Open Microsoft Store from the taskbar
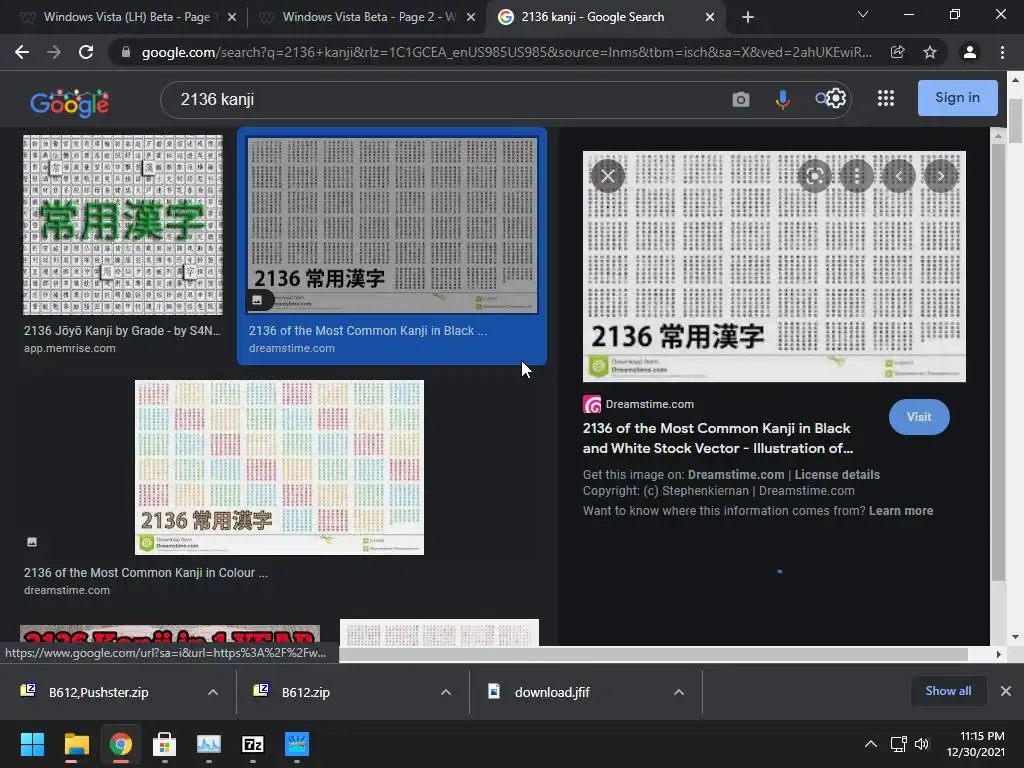 point(165,744)
